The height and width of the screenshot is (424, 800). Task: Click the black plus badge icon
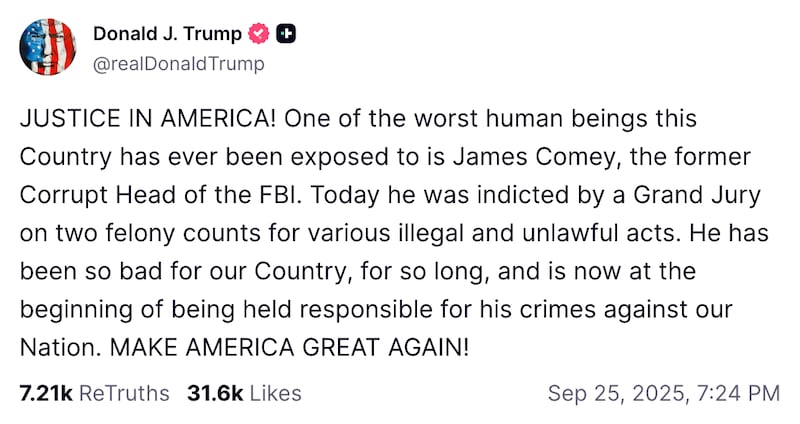284,34
